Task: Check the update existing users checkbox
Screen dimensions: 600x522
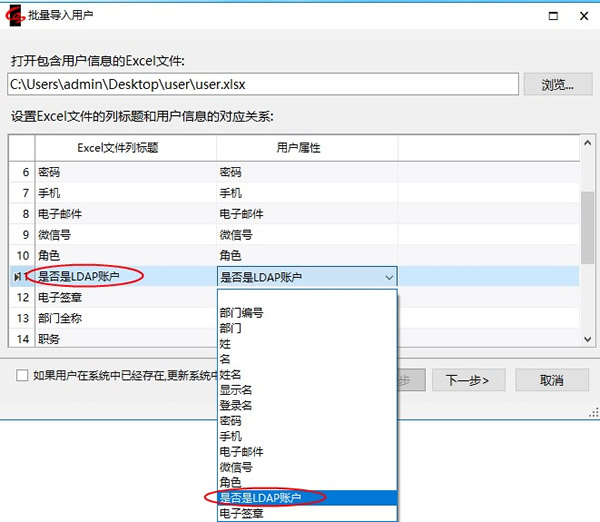Action: tap(21, 375)
